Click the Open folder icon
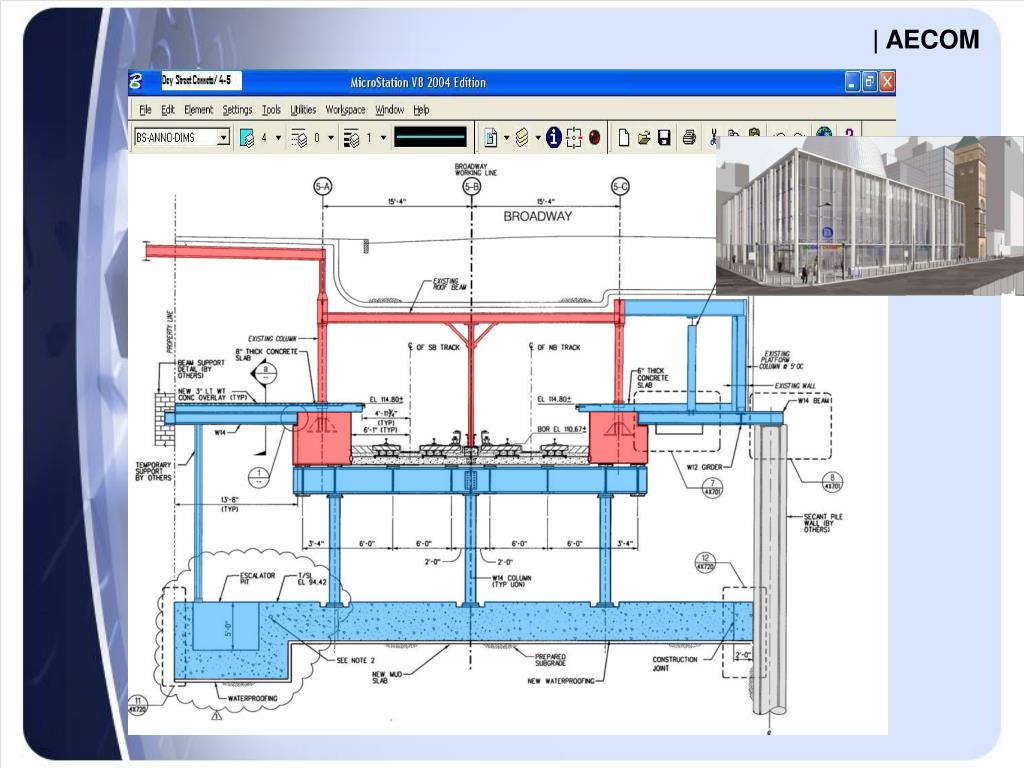This screenshot has height=768, width=1024. [x=644, y=138]
